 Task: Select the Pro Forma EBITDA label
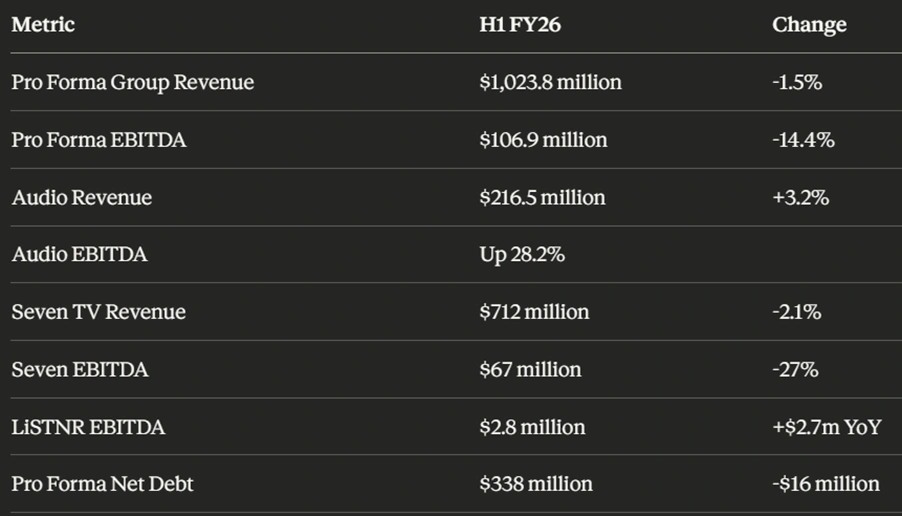coord(99,140)
